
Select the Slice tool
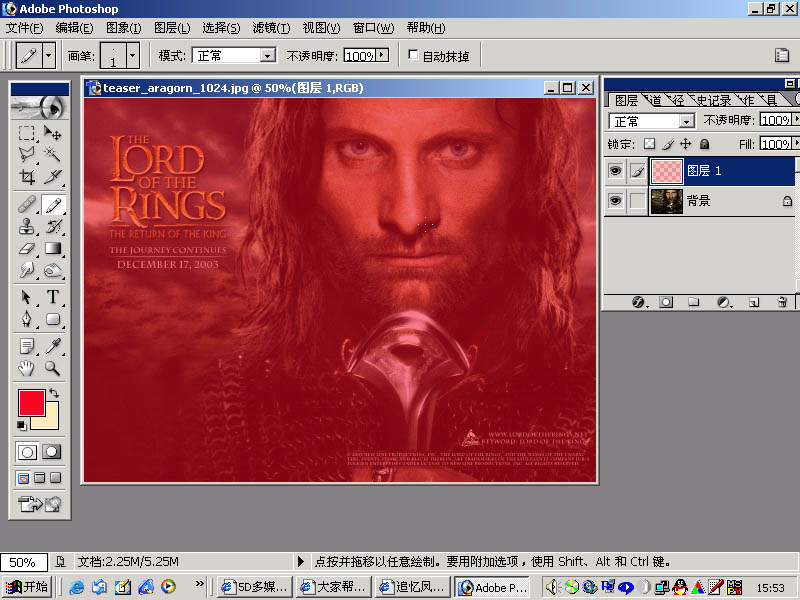[x=53, y=177]
